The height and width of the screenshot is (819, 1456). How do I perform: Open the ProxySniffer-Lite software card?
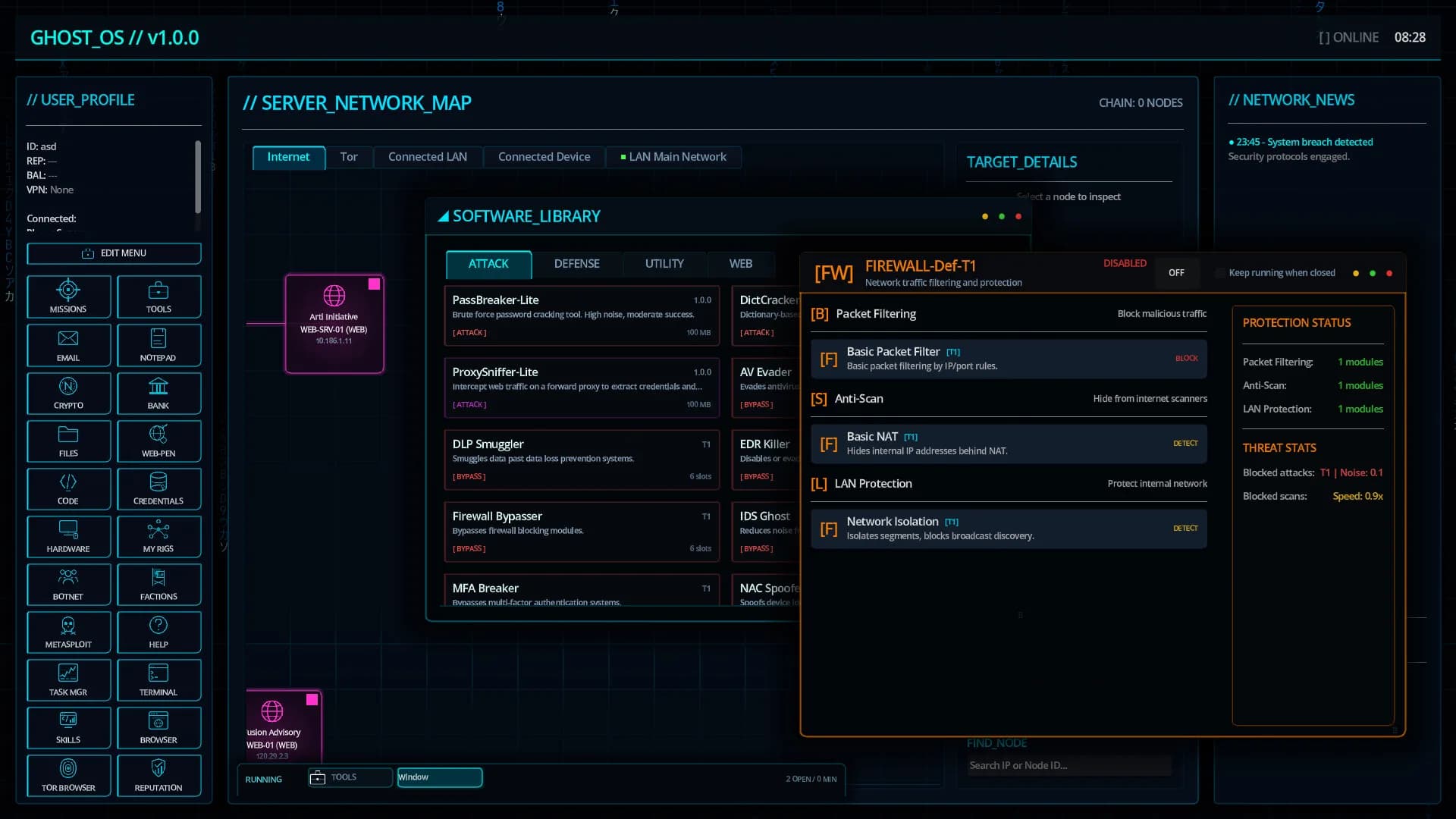[x=582, y=388]
